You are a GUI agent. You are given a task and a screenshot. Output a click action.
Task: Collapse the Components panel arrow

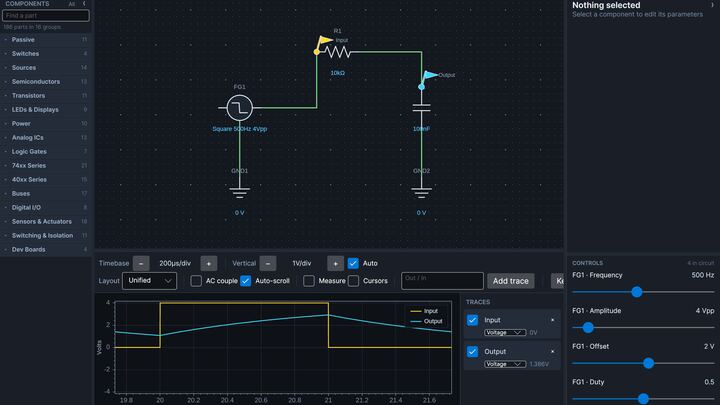(84, 4)
